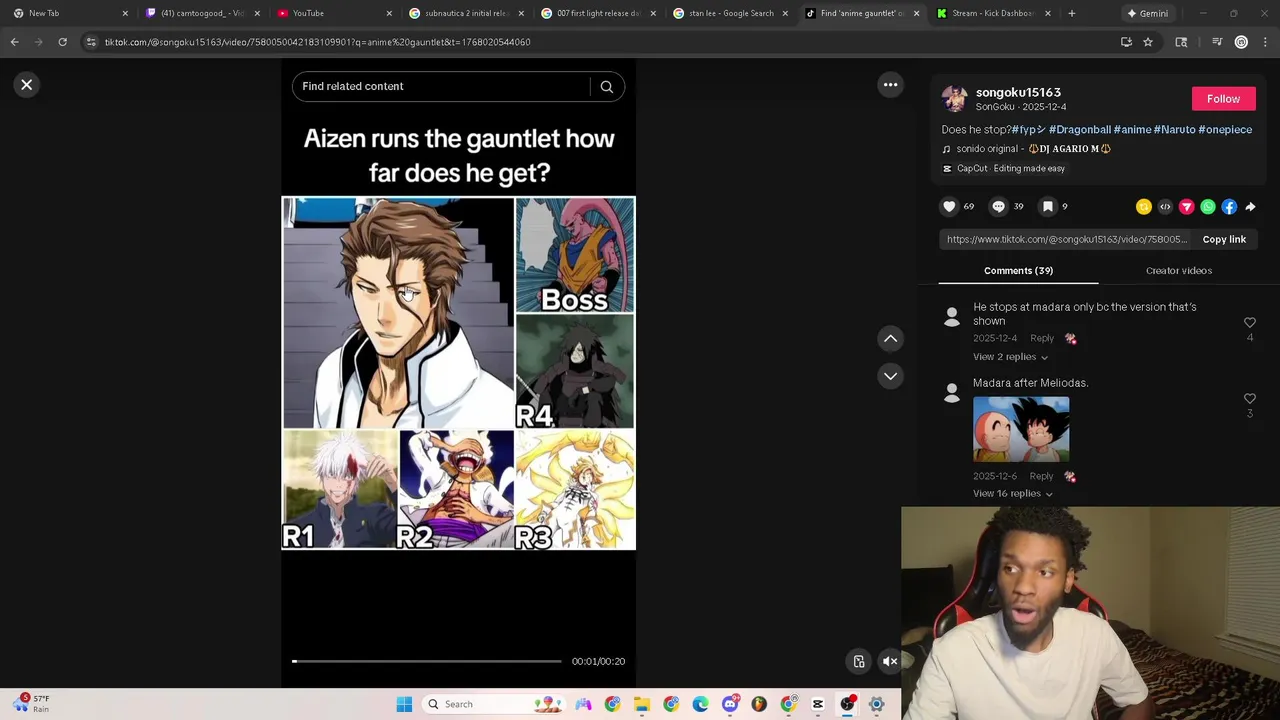Send to friends with the red paper-plane icon
Image resolution: width=1280 pixels, height=720 pixels.
pos(1186,207)
